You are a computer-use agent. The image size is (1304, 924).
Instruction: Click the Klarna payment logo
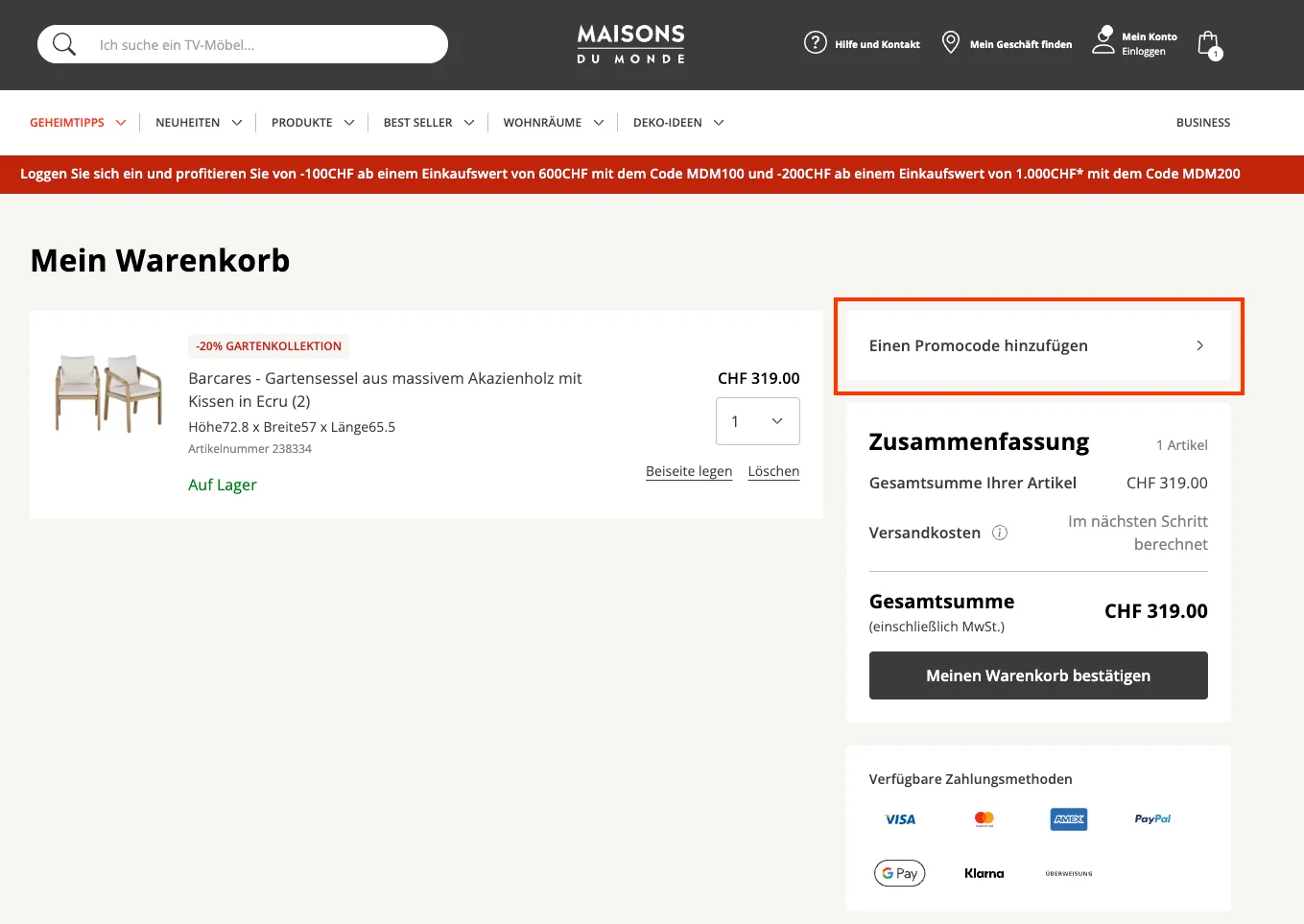(x=984, y=873)
